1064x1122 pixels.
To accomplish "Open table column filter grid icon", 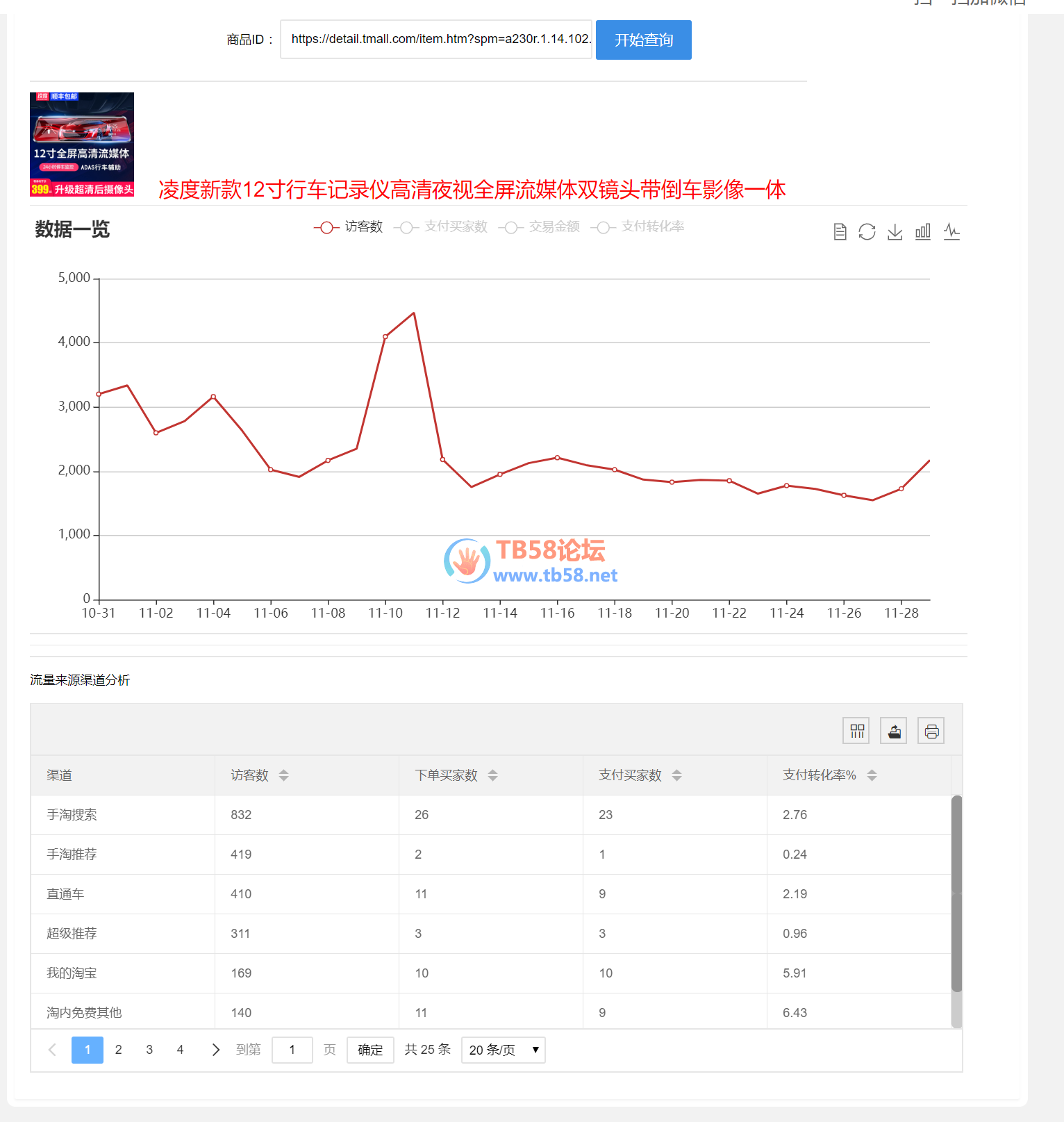I will coord(856,731).
